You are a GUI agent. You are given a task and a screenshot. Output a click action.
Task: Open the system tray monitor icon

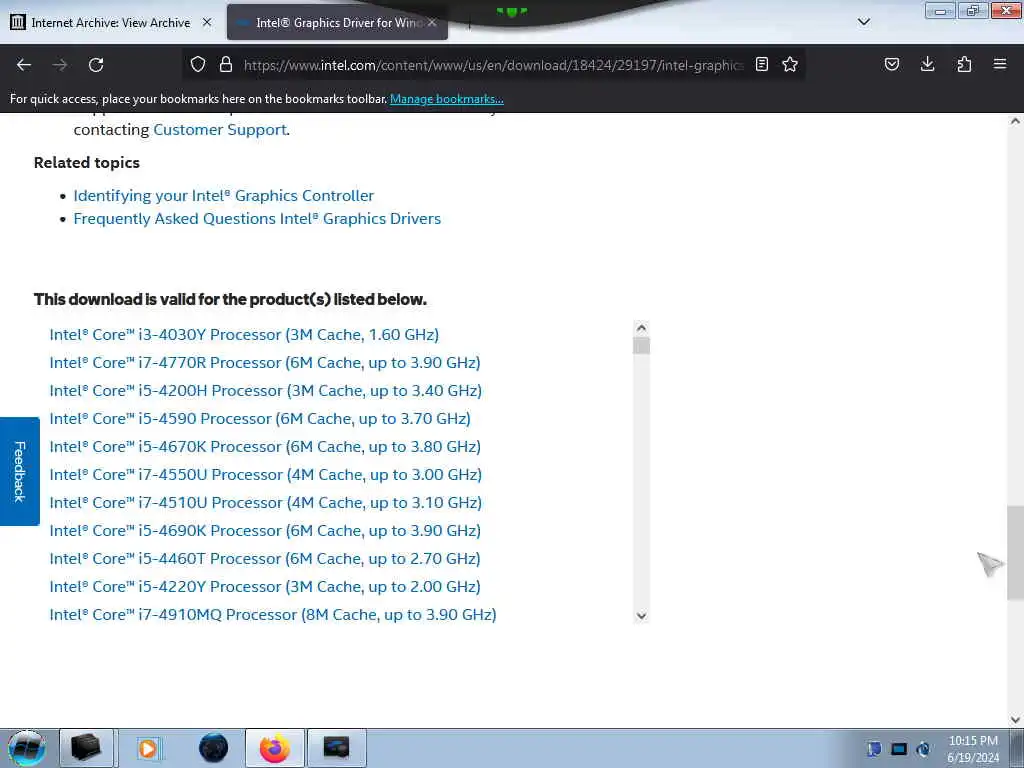pos(899,749)
